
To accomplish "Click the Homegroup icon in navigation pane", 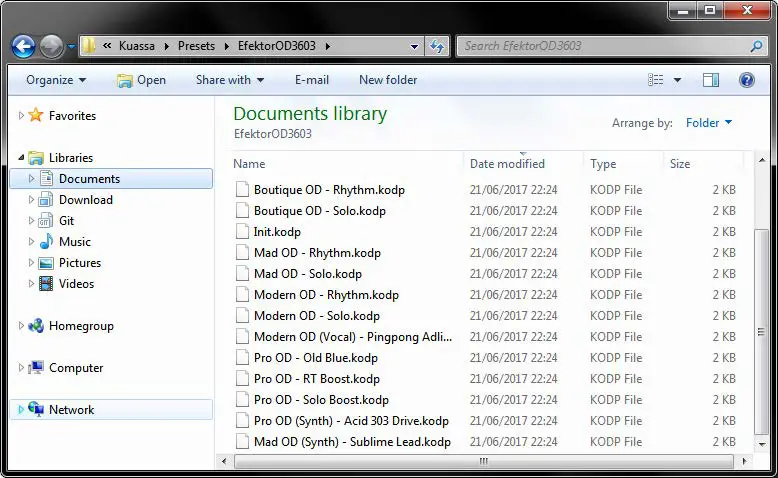I will coord(36,326).
